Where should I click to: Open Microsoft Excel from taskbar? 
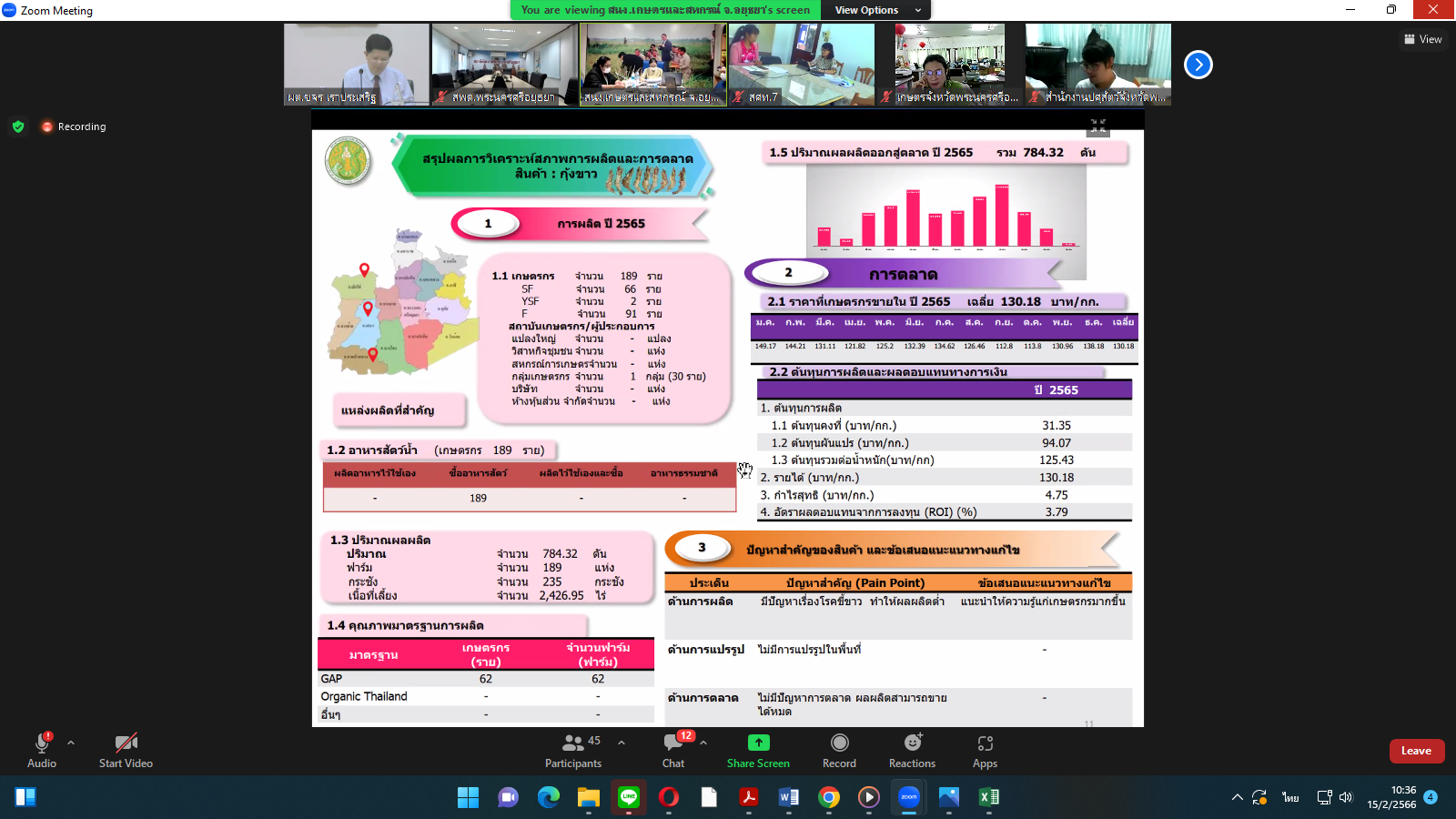click(x=988, y=797)
